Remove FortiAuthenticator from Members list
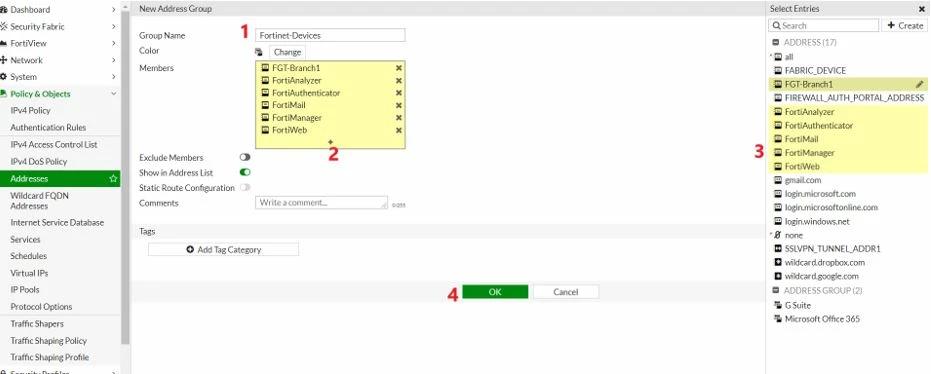Screen dimensions: 931x374 [399, 93]
